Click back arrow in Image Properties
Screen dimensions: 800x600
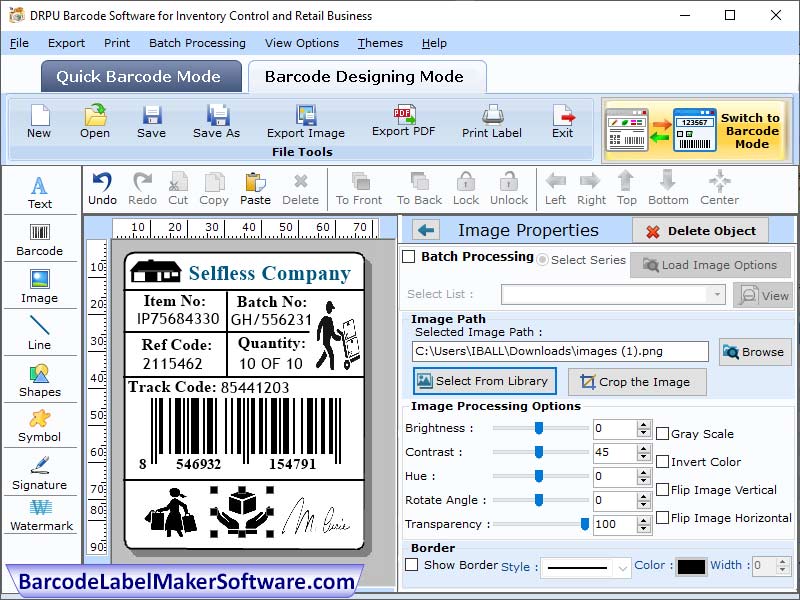pos(426,231)
